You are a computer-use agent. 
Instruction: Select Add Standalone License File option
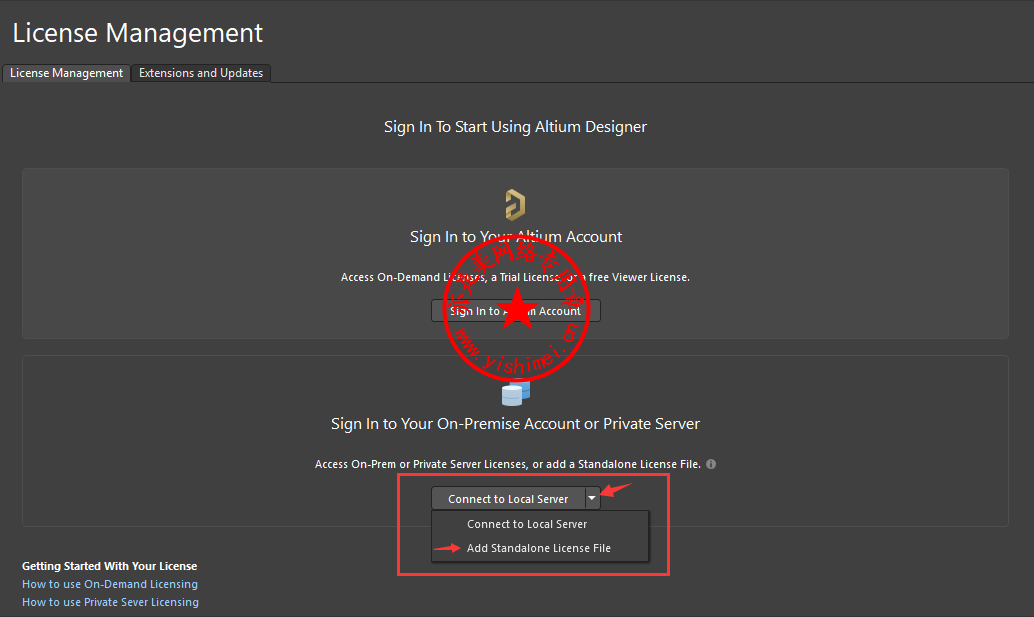[x=539, y=548]
